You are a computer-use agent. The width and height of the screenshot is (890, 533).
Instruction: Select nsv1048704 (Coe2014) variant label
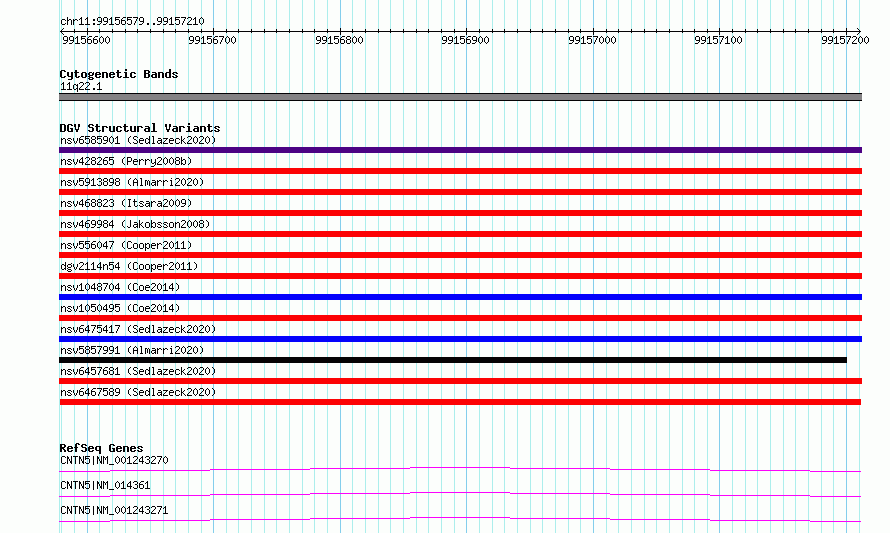[120, 287]
